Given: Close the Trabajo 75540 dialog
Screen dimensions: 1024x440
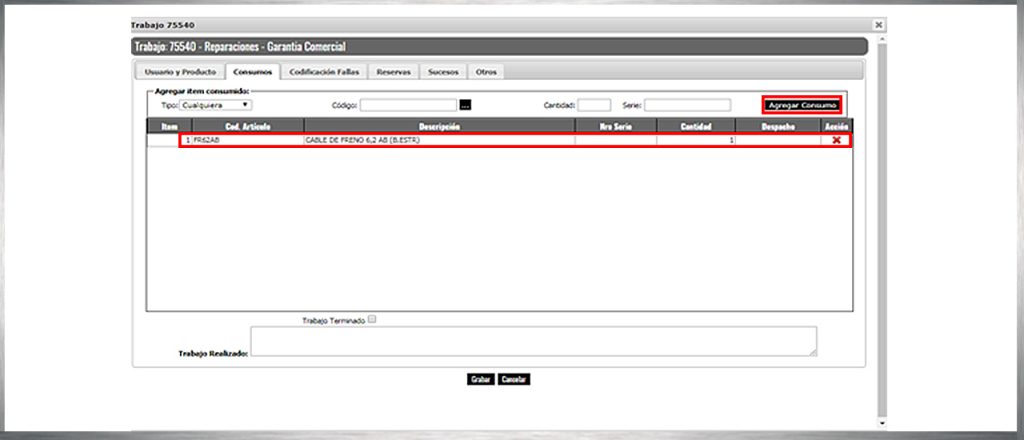Looking at the screenshot, I should [878, 24].
